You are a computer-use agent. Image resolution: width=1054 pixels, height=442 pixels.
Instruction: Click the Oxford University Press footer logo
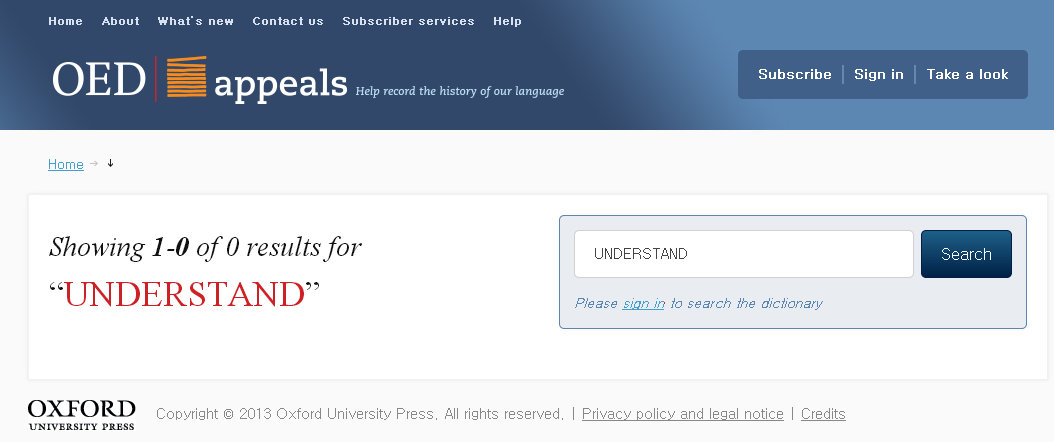(x=81, y=414)
